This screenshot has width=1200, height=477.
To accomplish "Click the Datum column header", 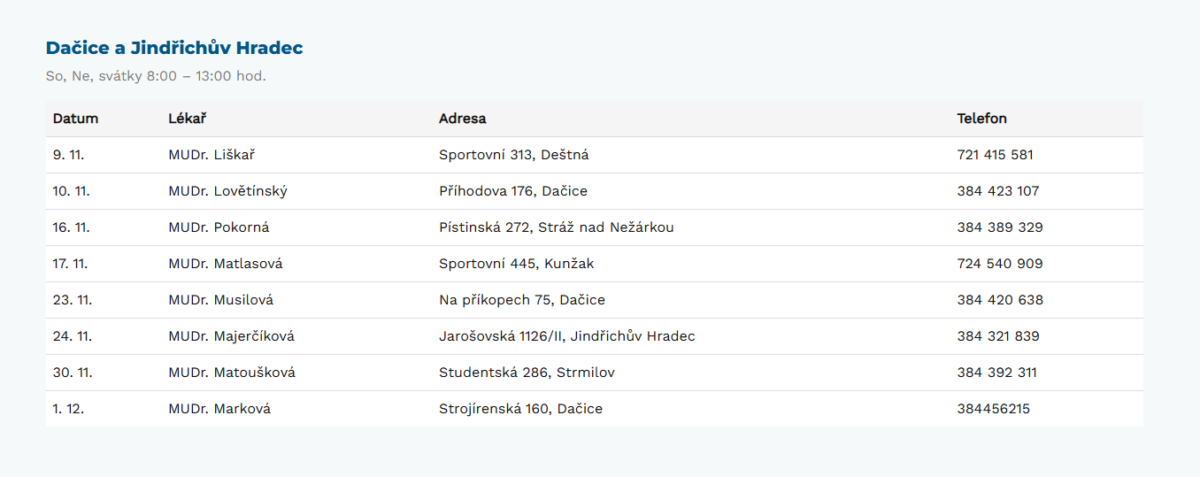I will click(x=75, y=119).
